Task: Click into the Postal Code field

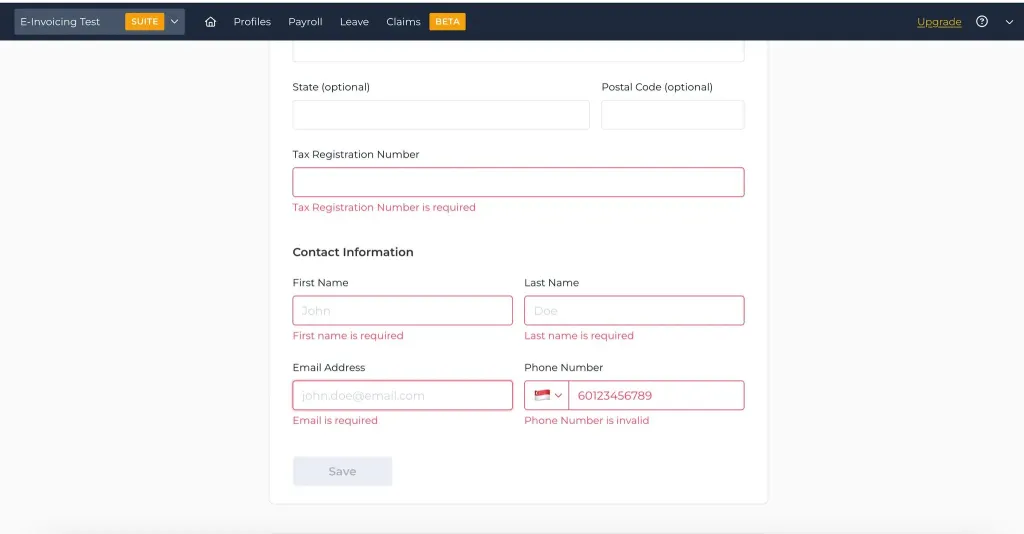Action: (x=672, y=115)
